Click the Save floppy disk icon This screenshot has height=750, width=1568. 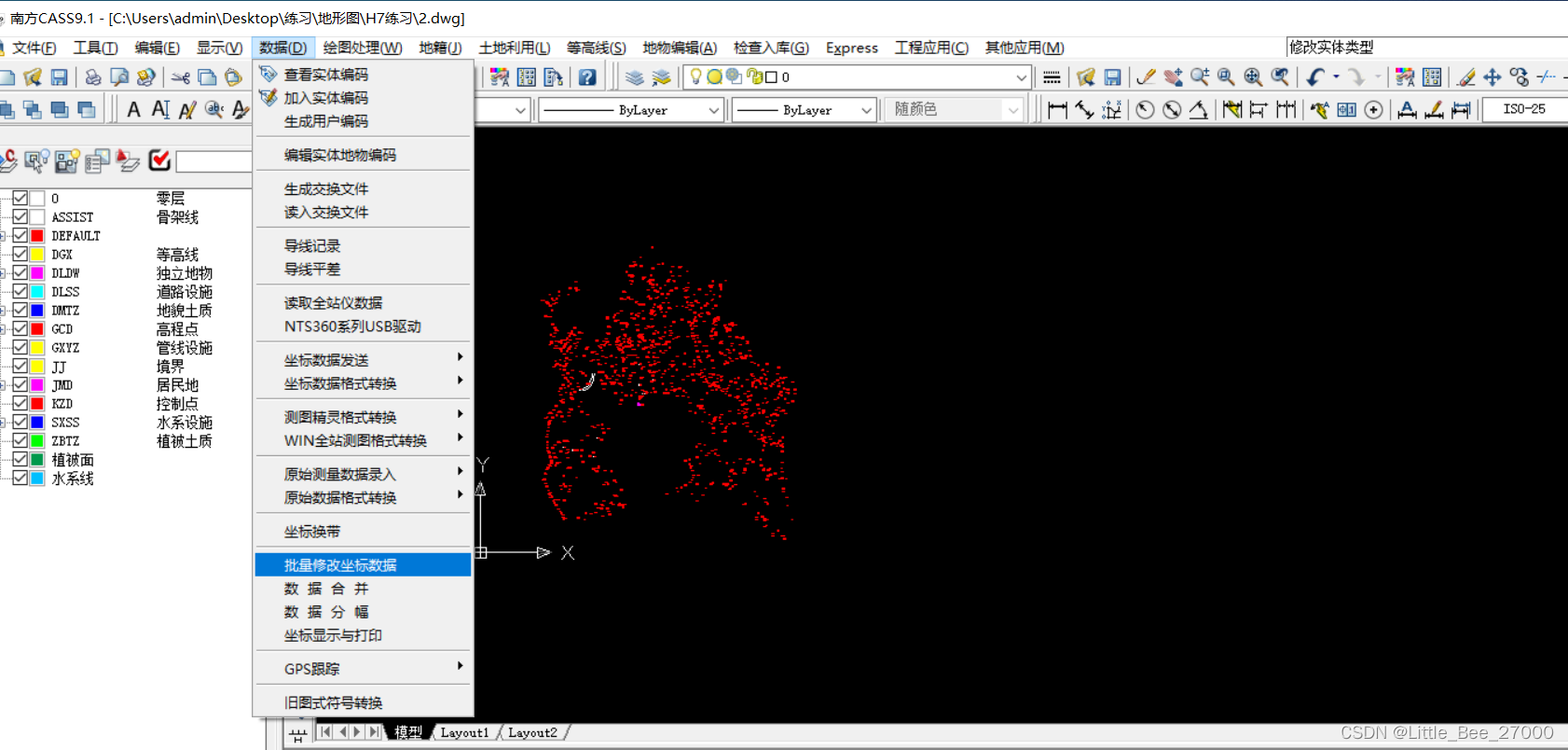click(x=59, y=77)
